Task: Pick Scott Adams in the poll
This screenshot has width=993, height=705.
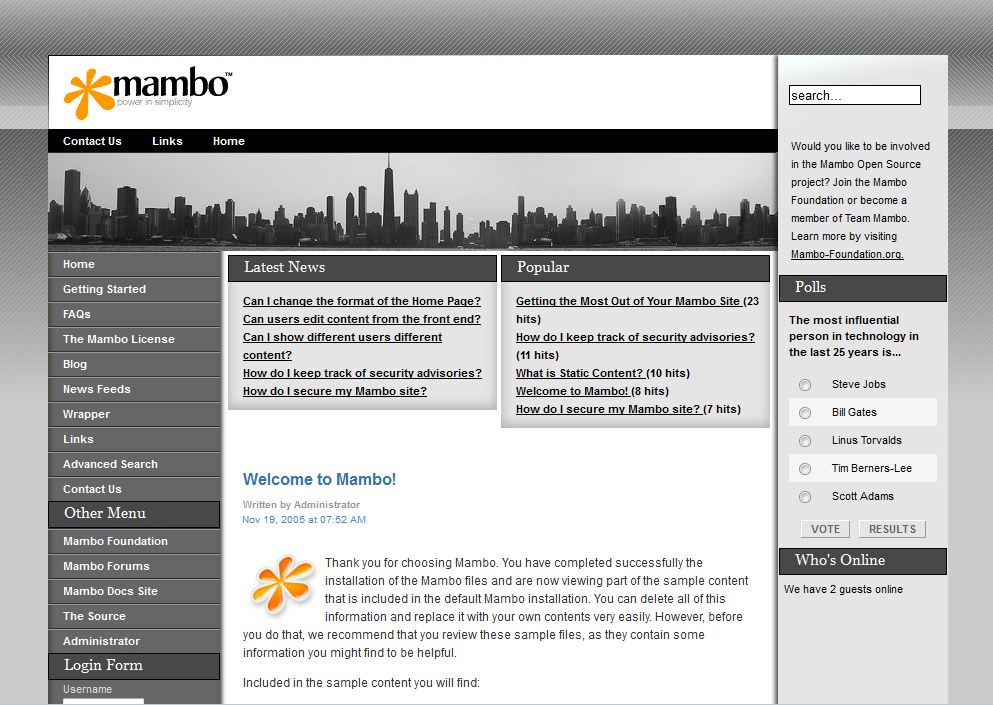Action: click(805, 497)
